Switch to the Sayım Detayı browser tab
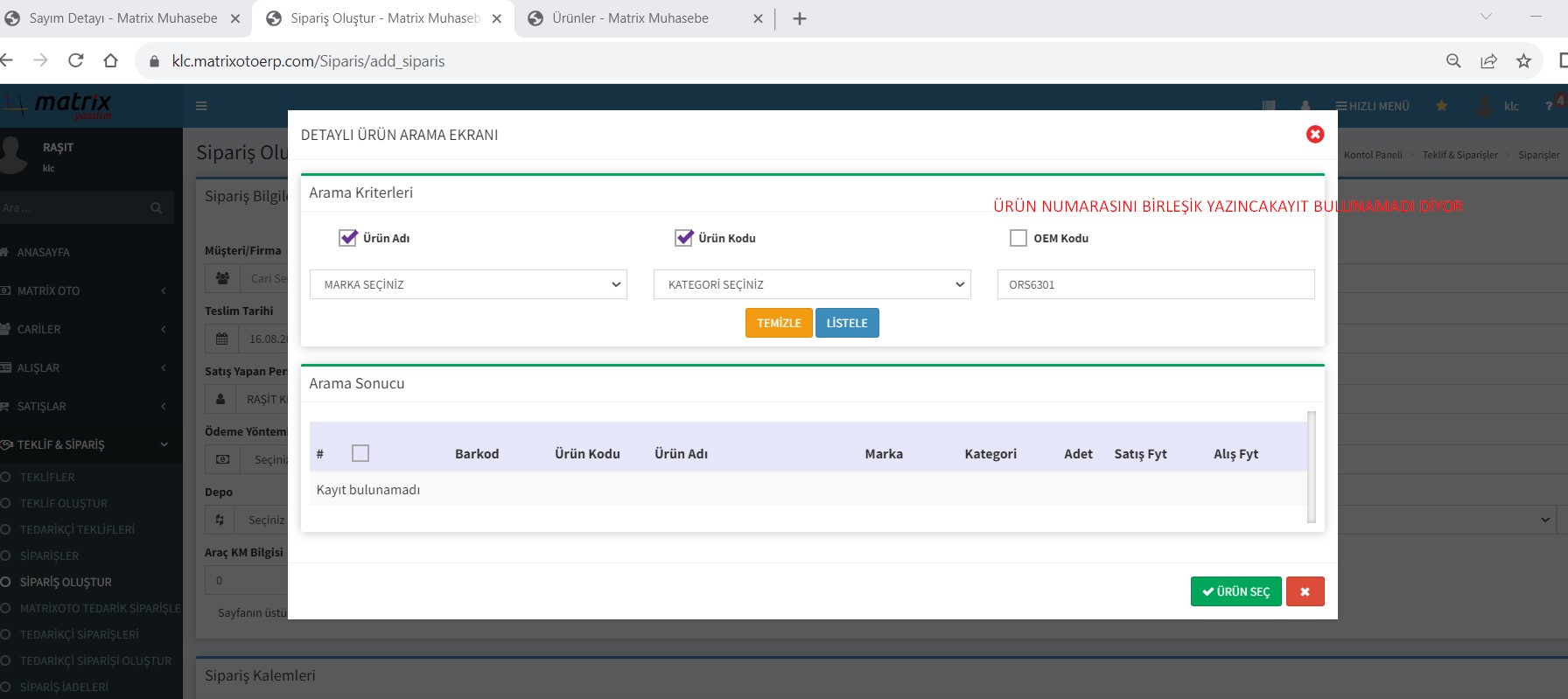1568x699 pixels. (x=122, y=18)
